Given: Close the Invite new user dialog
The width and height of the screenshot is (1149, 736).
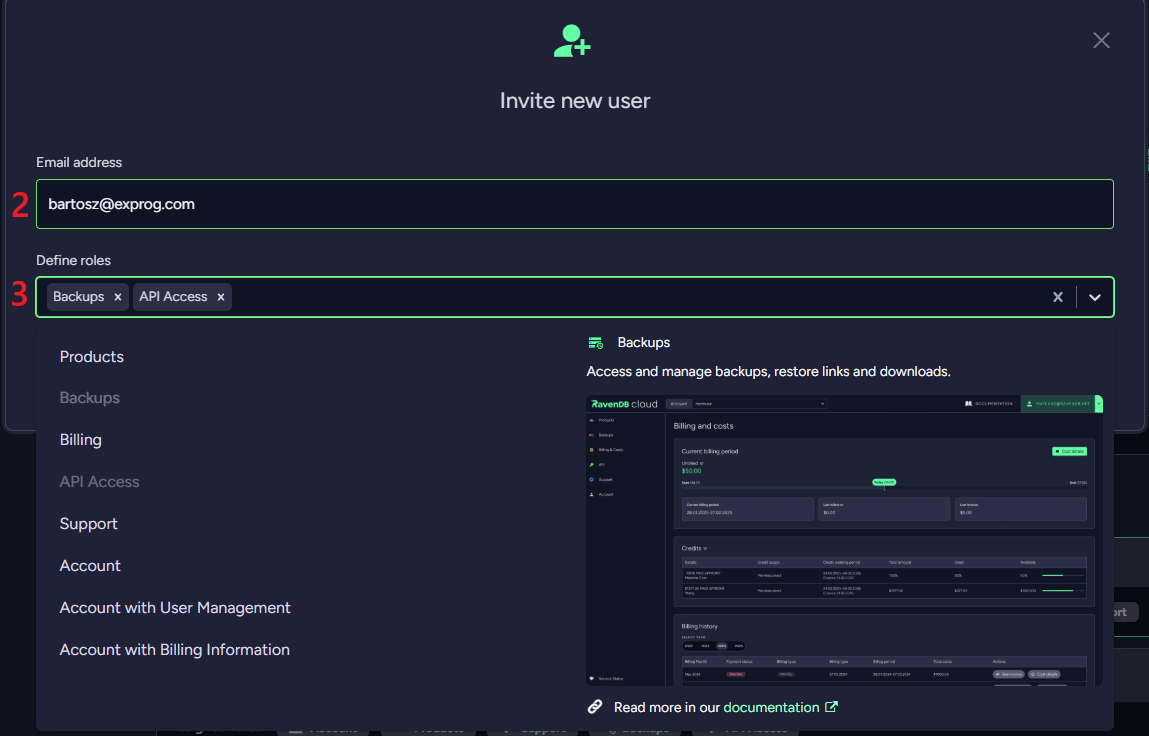Looking at the screenshot, I should click(x=1101, y=40).
